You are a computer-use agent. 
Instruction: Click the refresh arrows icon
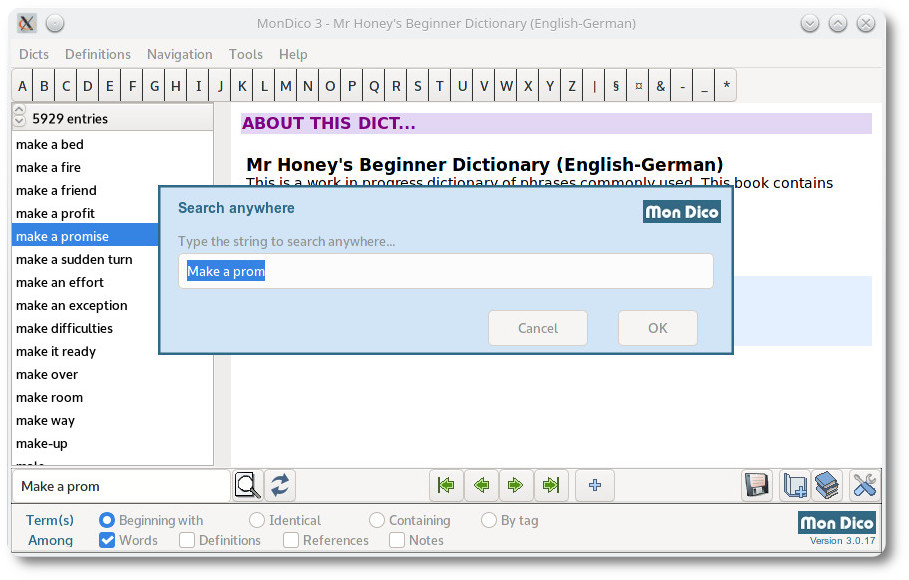[280, 485]
